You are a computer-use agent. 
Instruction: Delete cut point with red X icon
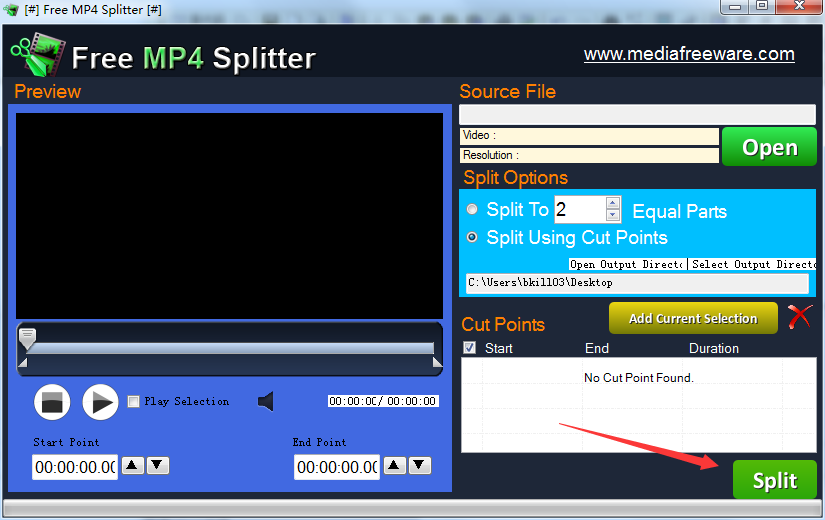[799, 317]
